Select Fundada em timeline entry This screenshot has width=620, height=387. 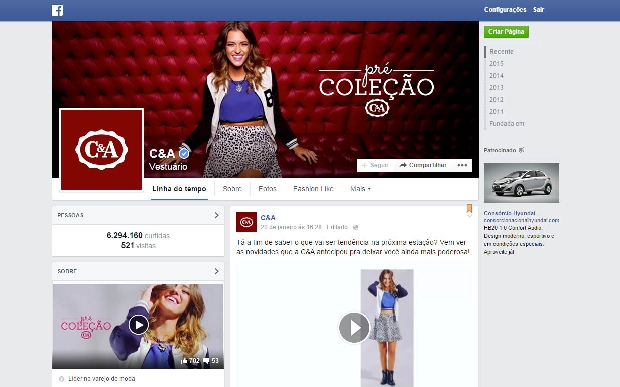[507, 123]
